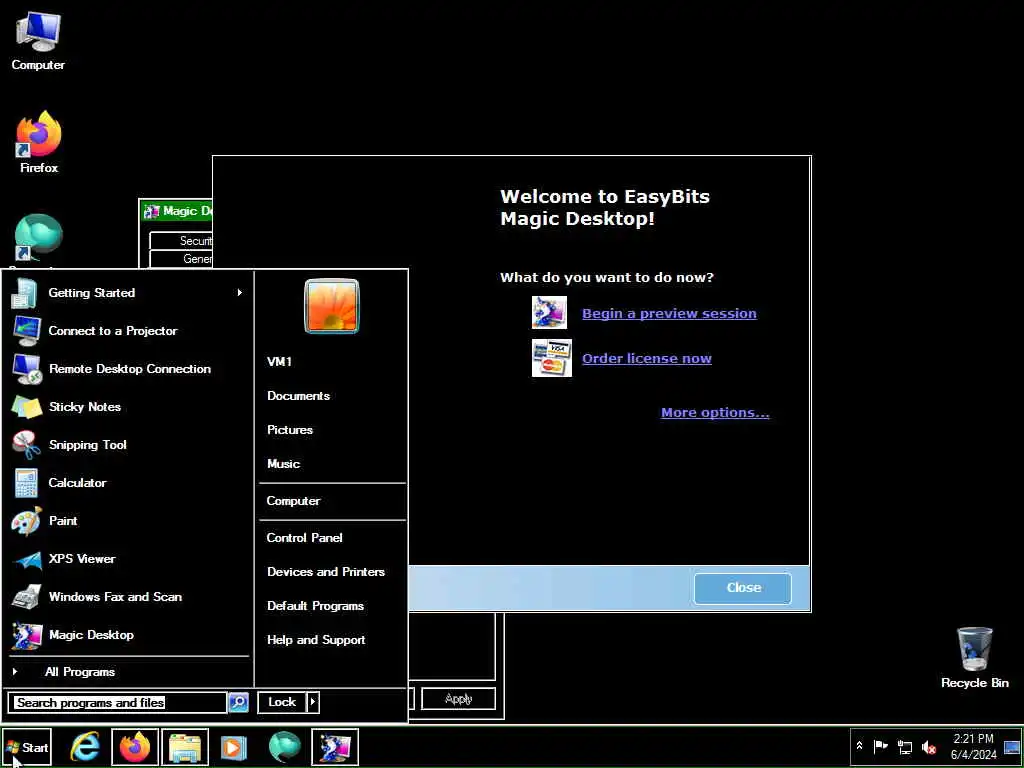Viewport: 1024px width, 768px height.
Task: Open Windows Media Player from the taskbar
Action: 233,746
